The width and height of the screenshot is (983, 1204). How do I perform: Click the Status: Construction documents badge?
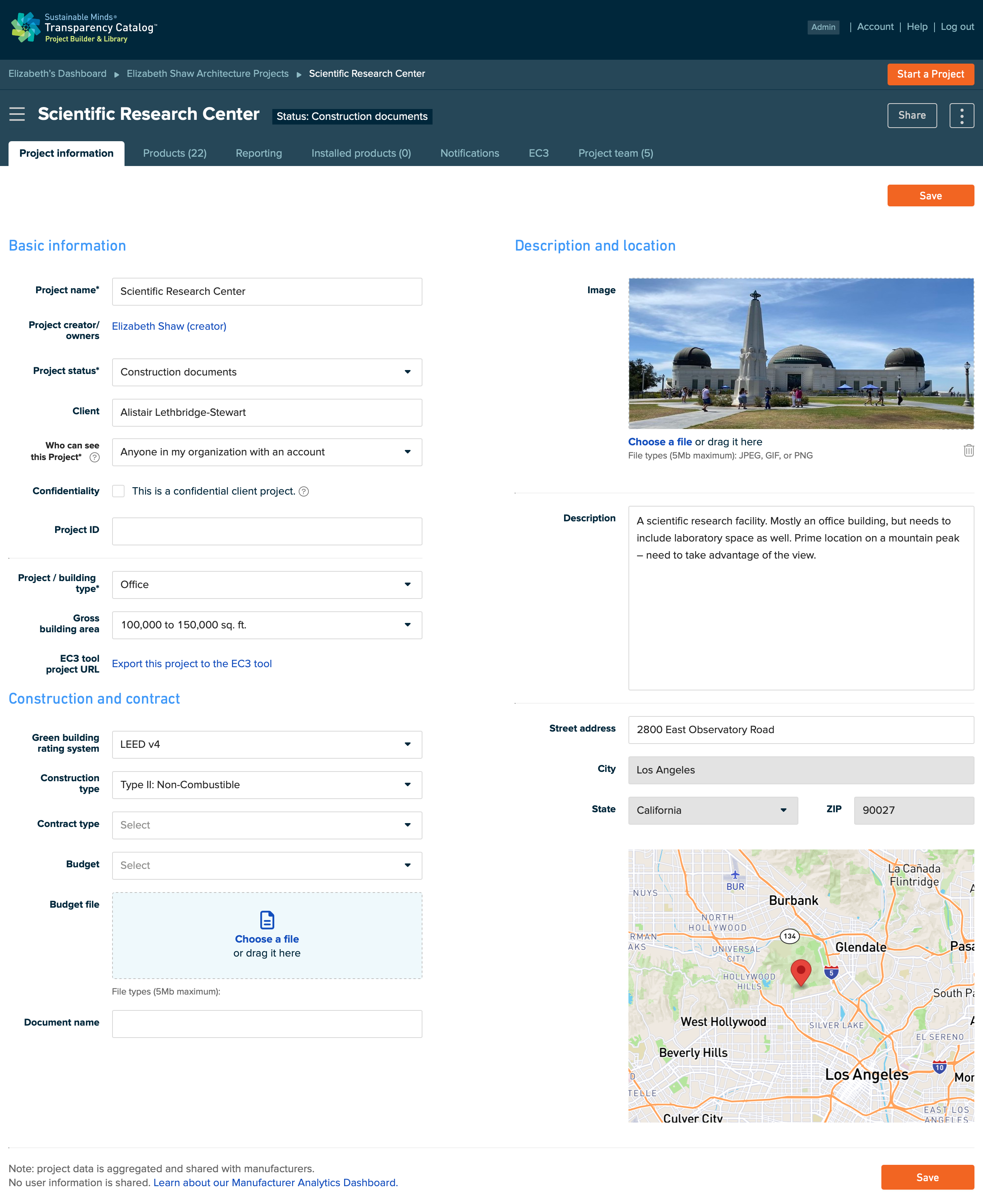pyautogui.click(x=351, y=117)
